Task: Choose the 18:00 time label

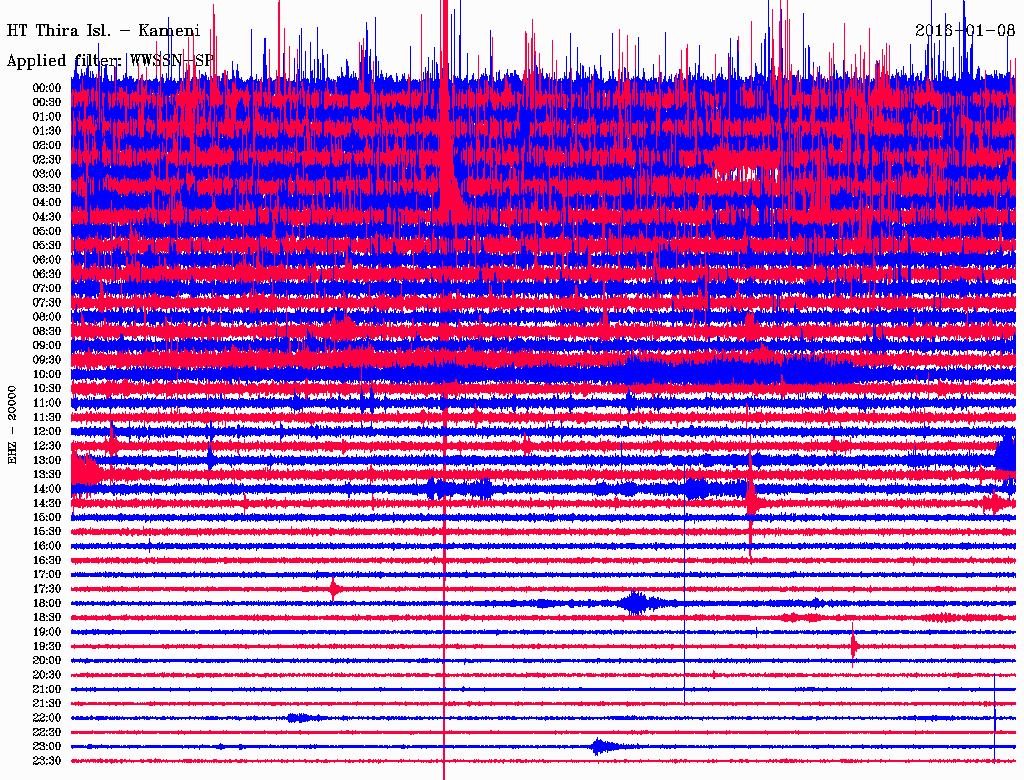Action: (x=47, y=603)
